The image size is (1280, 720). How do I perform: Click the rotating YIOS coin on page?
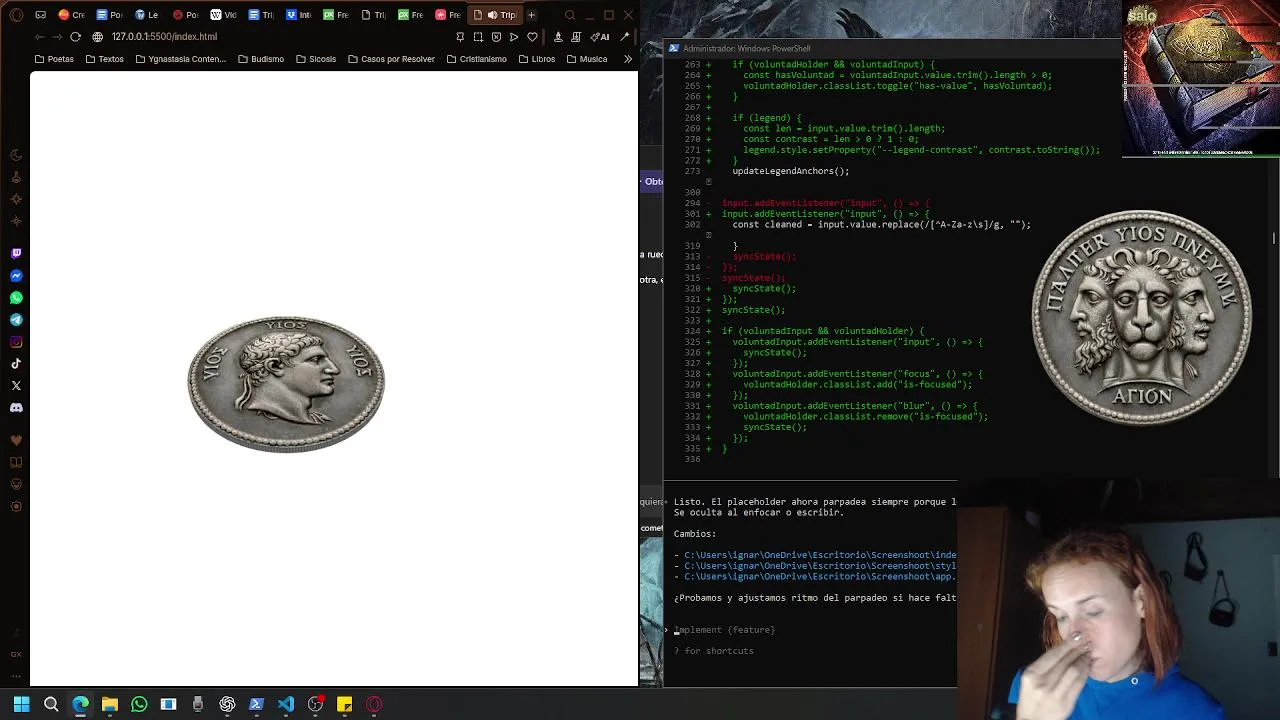[x=286, y=384]
